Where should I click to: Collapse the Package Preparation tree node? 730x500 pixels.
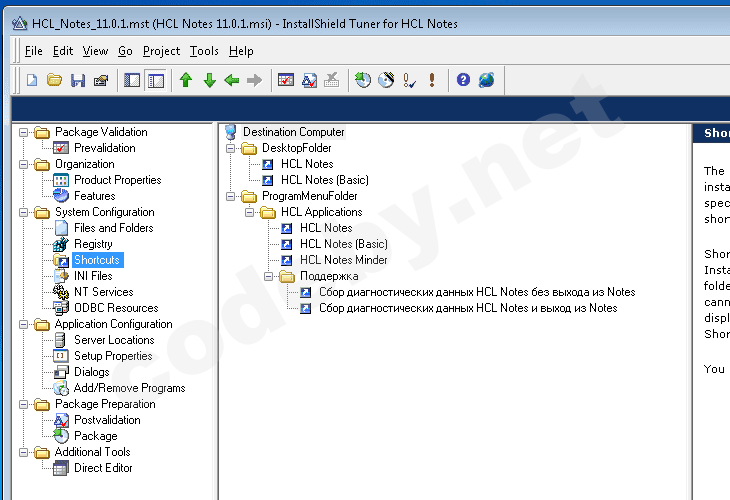point(23,405)
